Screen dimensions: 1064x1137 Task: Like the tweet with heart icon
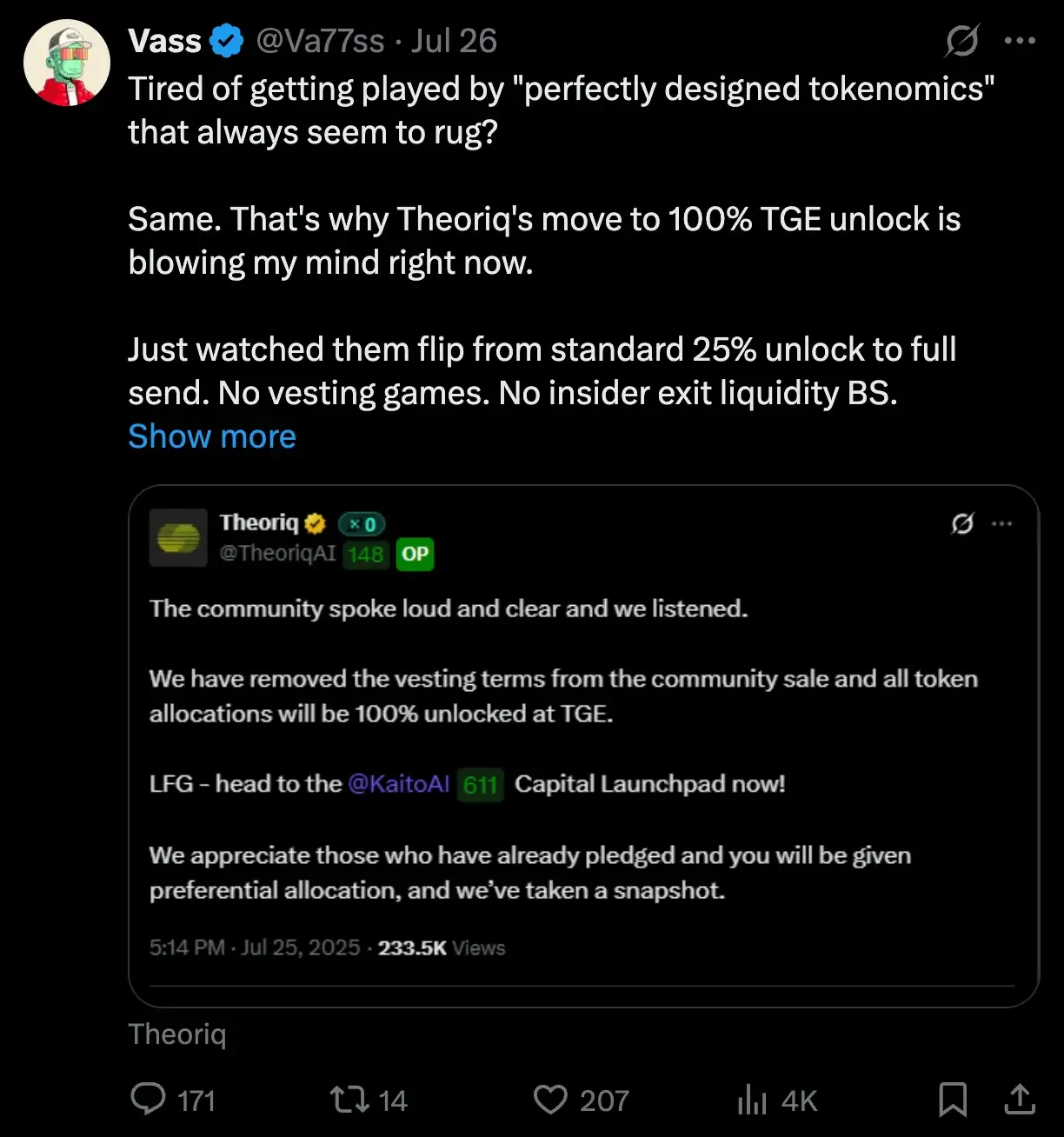[x=549, y=1099]
